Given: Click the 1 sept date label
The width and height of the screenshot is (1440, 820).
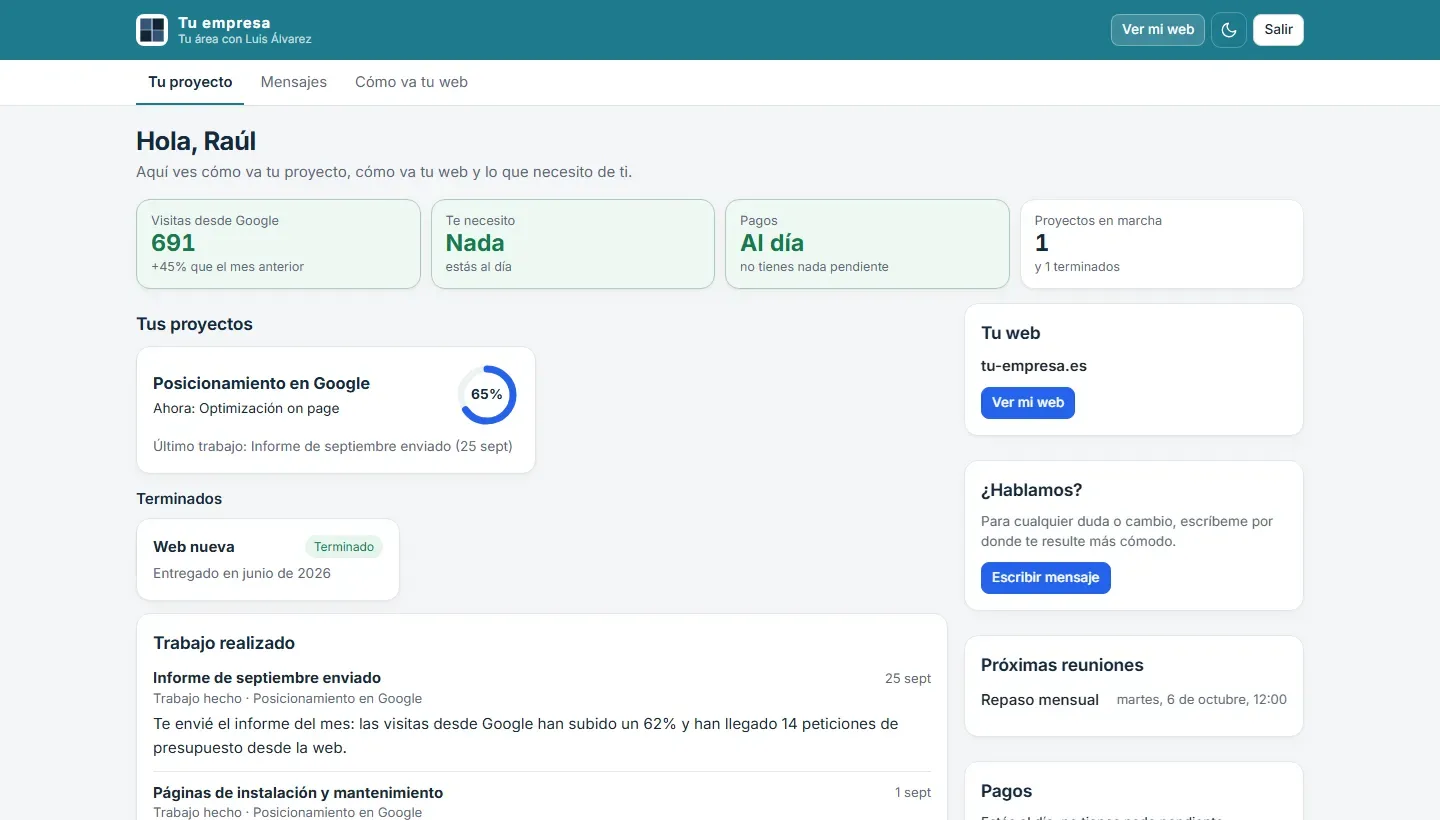Looking at the screenshot, I should pyautogui.click(x=913, y=793).
